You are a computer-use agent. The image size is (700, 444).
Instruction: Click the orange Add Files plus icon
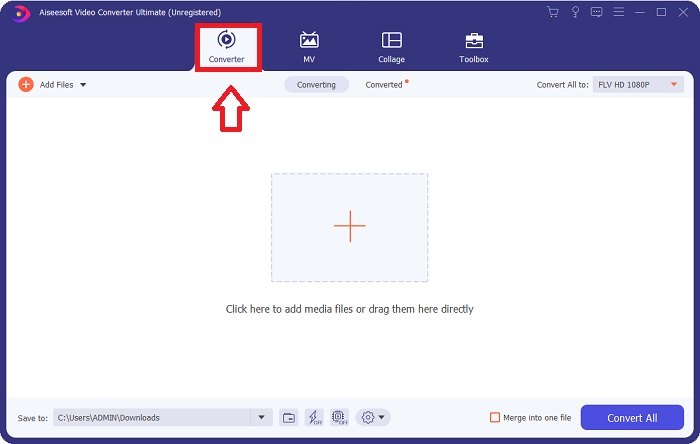tap(26, 84)
